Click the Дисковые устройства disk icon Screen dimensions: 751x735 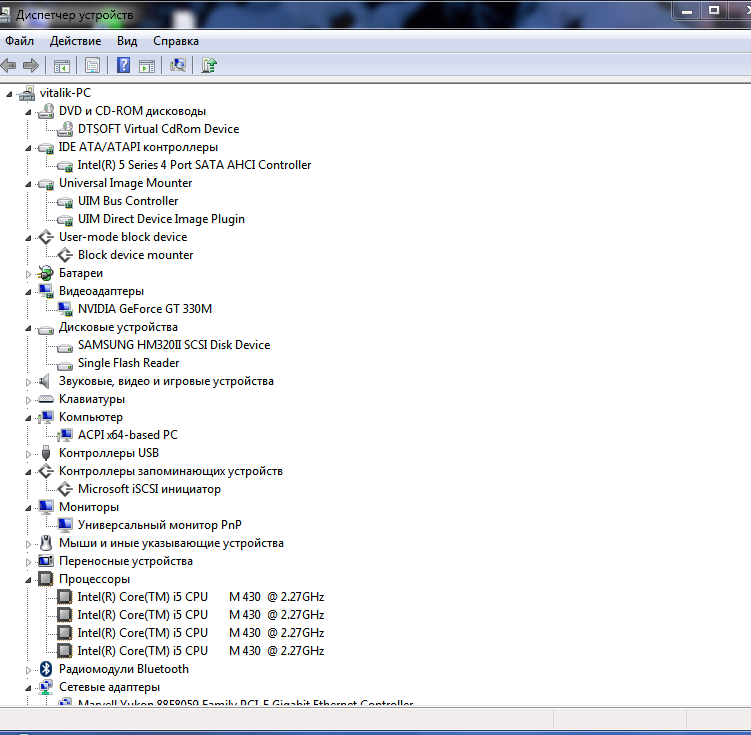coord(46,329)
